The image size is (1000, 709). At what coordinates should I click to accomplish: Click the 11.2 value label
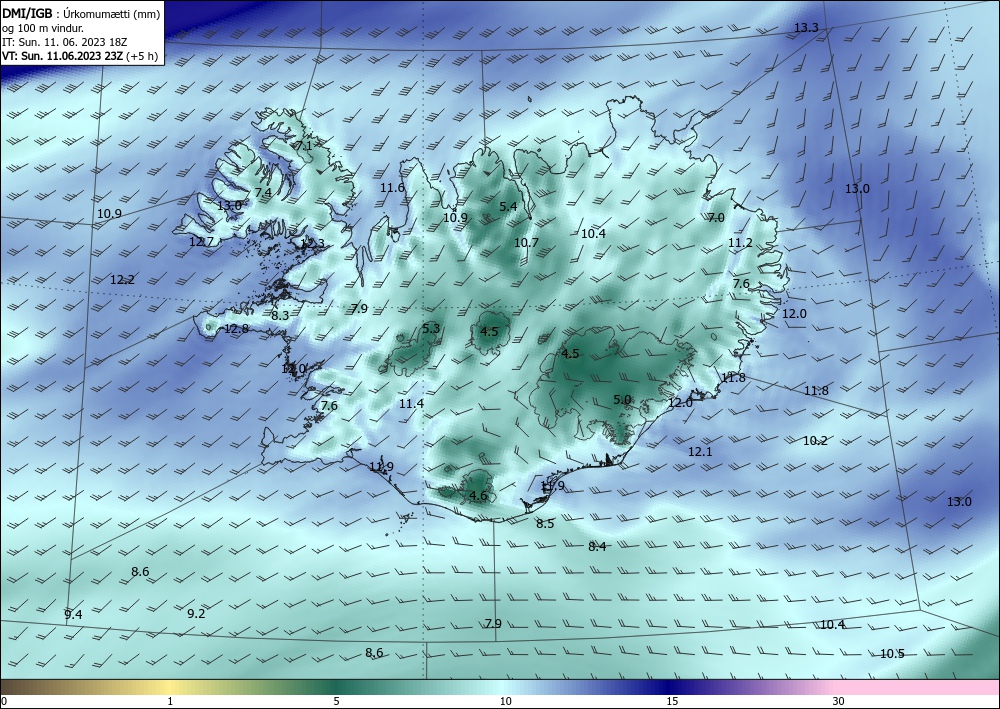pyautogui.click(x=740, y=242)
